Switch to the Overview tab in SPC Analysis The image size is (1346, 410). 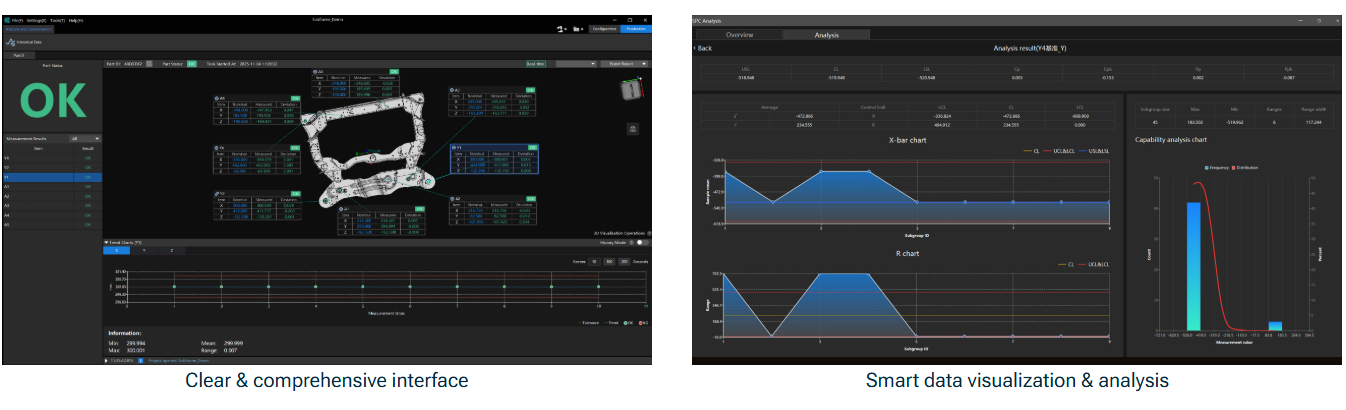click(740, 35)
